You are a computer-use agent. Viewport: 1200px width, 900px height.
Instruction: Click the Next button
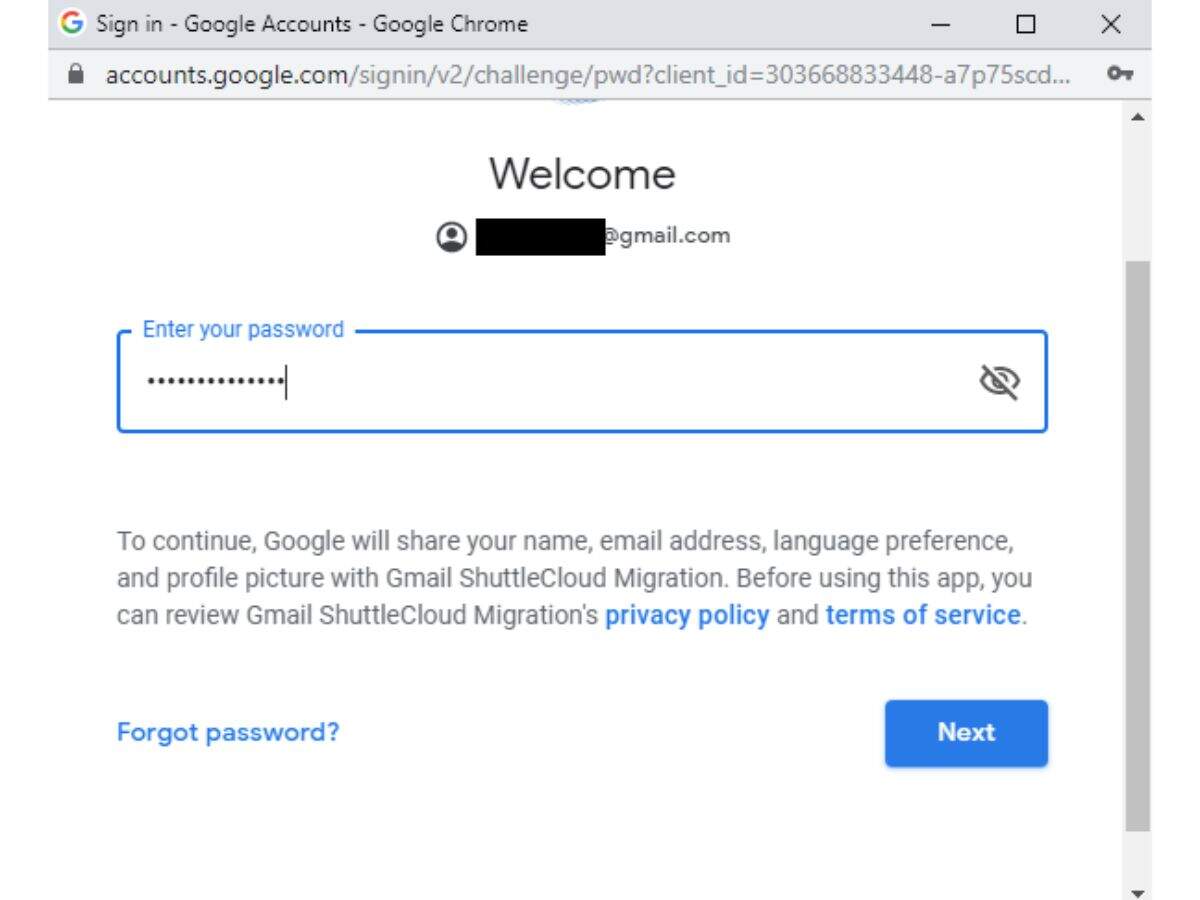point(966,733)
